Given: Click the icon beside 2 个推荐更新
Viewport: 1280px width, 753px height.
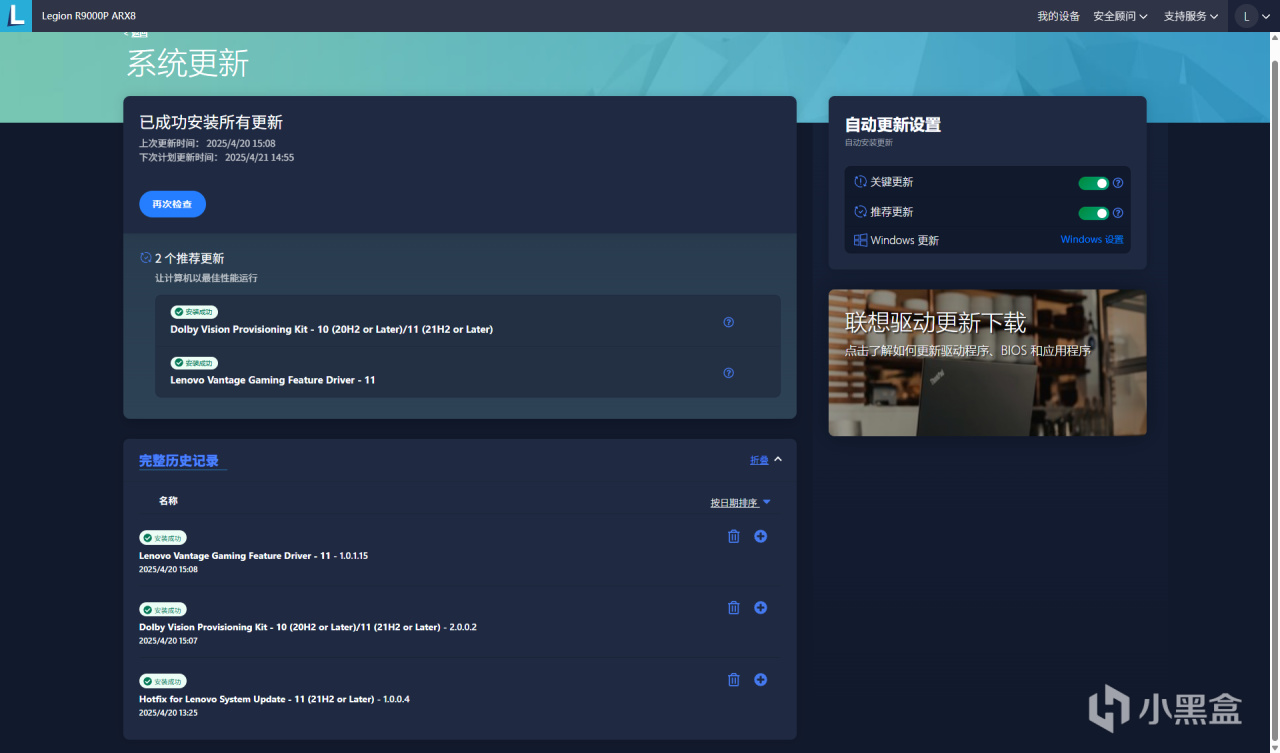Looking at the screenshot, I should [x=146, y=258].
